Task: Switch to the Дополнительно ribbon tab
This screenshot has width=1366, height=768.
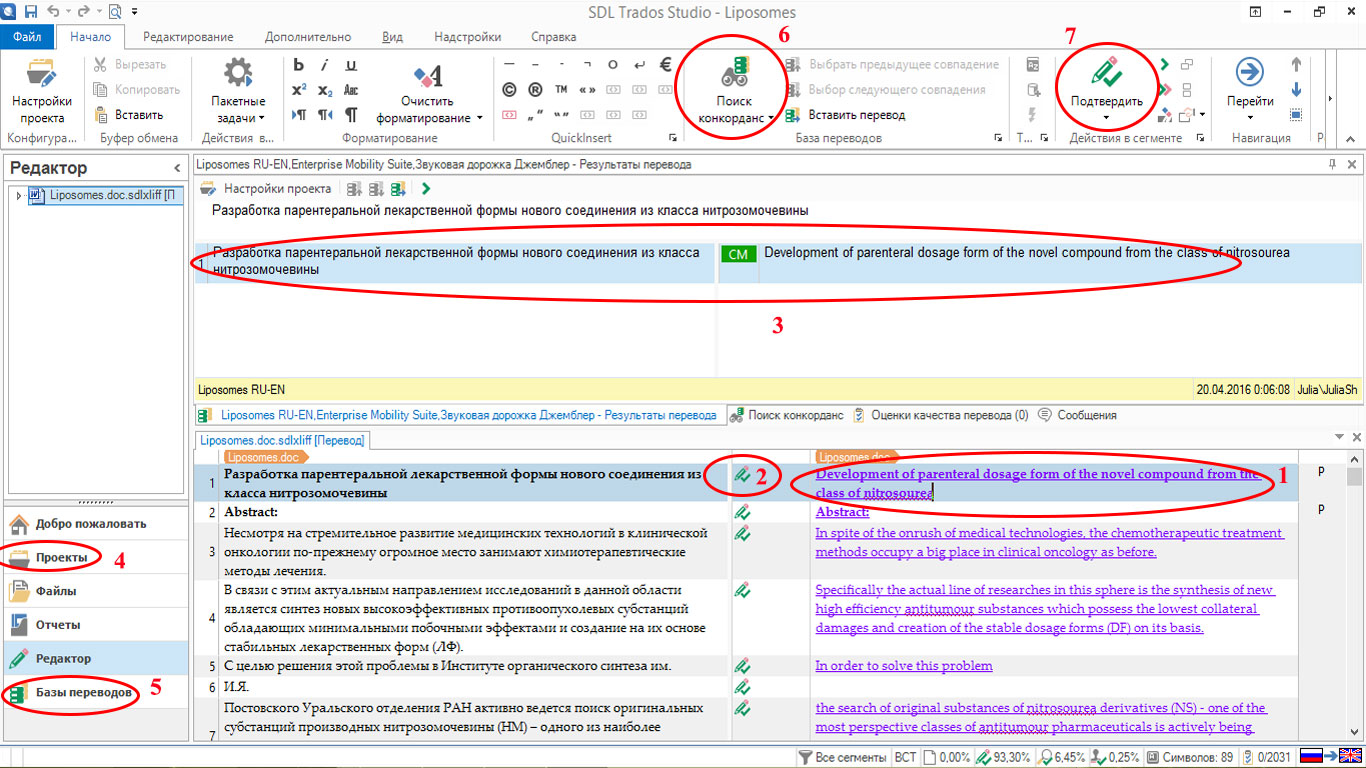Action: (x=308, y=37)
